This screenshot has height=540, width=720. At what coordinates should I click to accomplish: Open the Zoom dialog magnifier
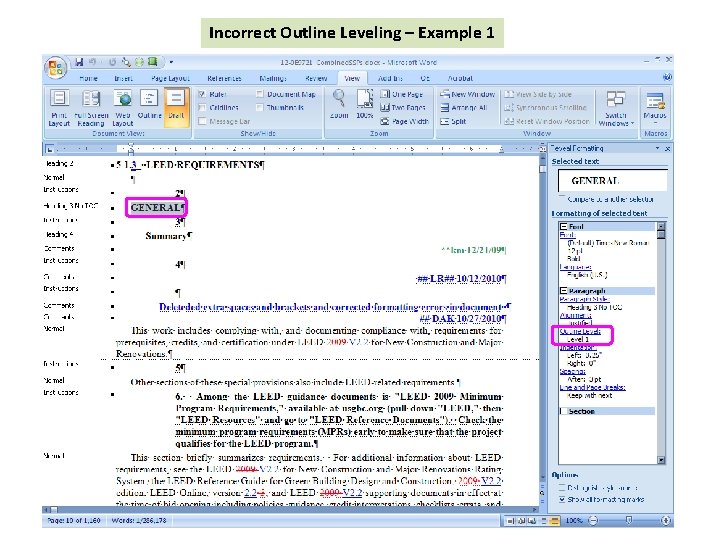click(x=339, y=104)
